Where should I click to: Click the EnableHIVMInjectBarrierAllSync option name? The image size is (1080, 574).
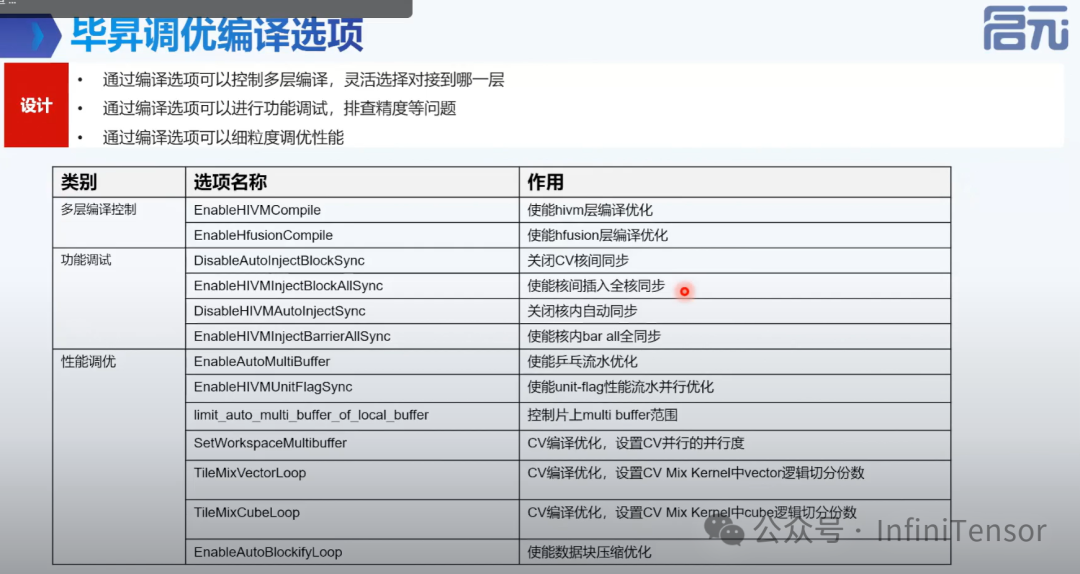pos(292,336)
